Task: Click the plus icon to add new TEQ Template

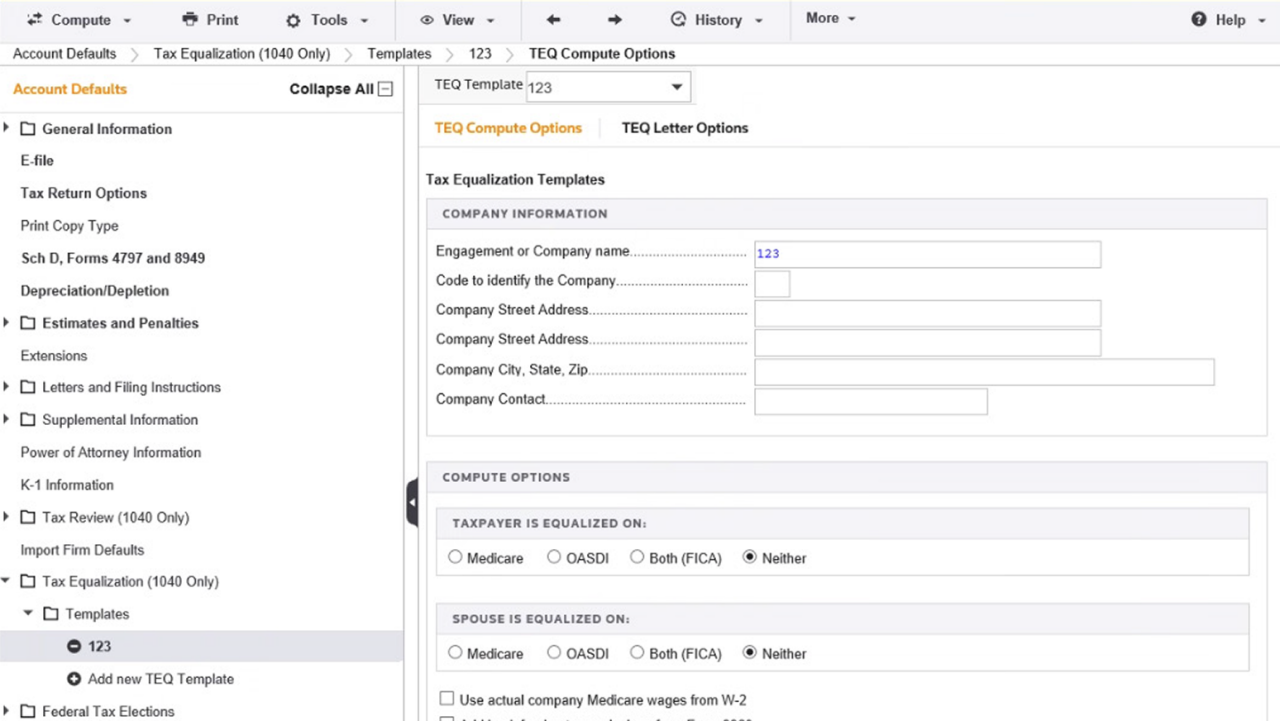Action: pos(74,679)
